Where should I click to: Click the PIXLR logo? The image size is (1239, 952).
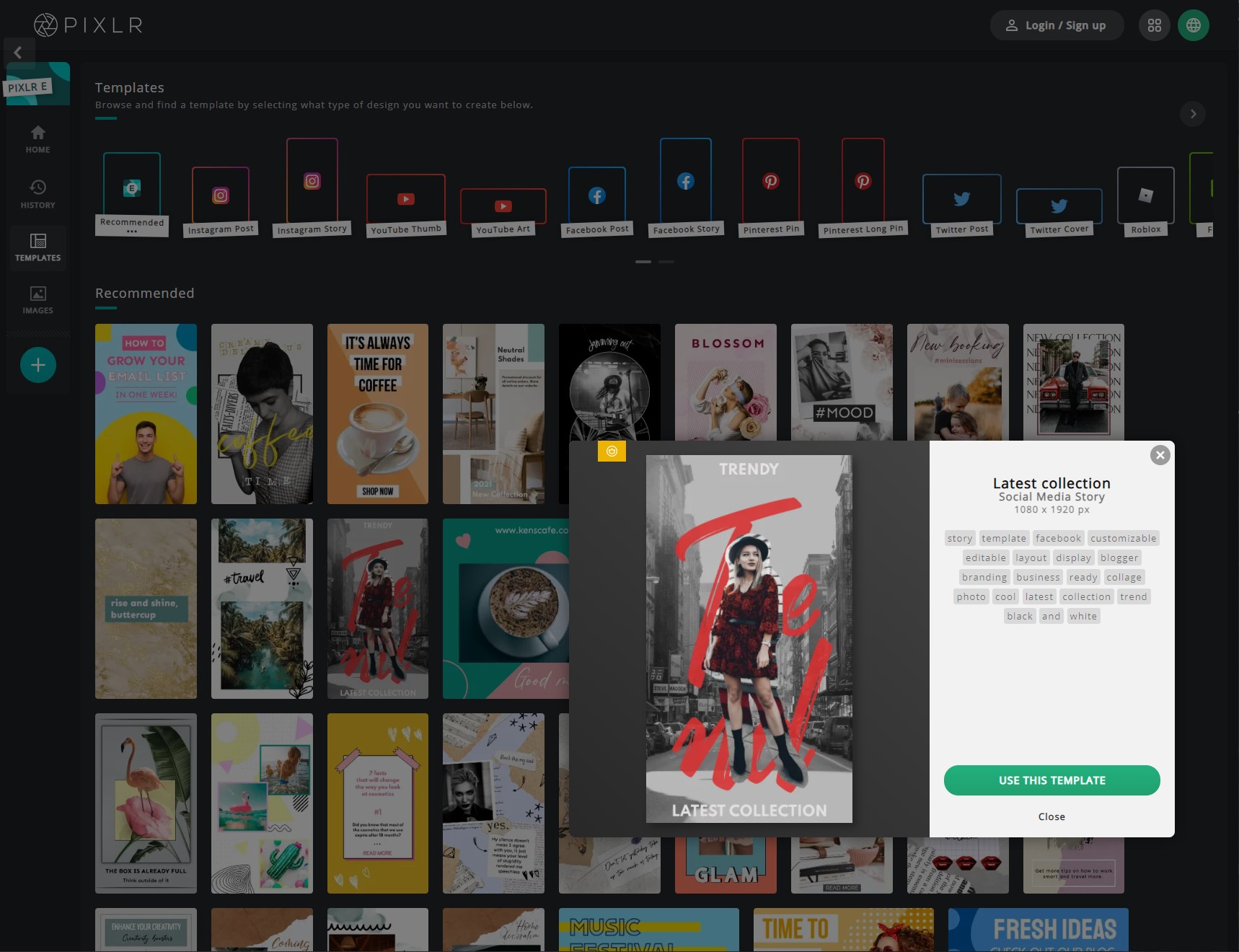click(x=87, y=25)
